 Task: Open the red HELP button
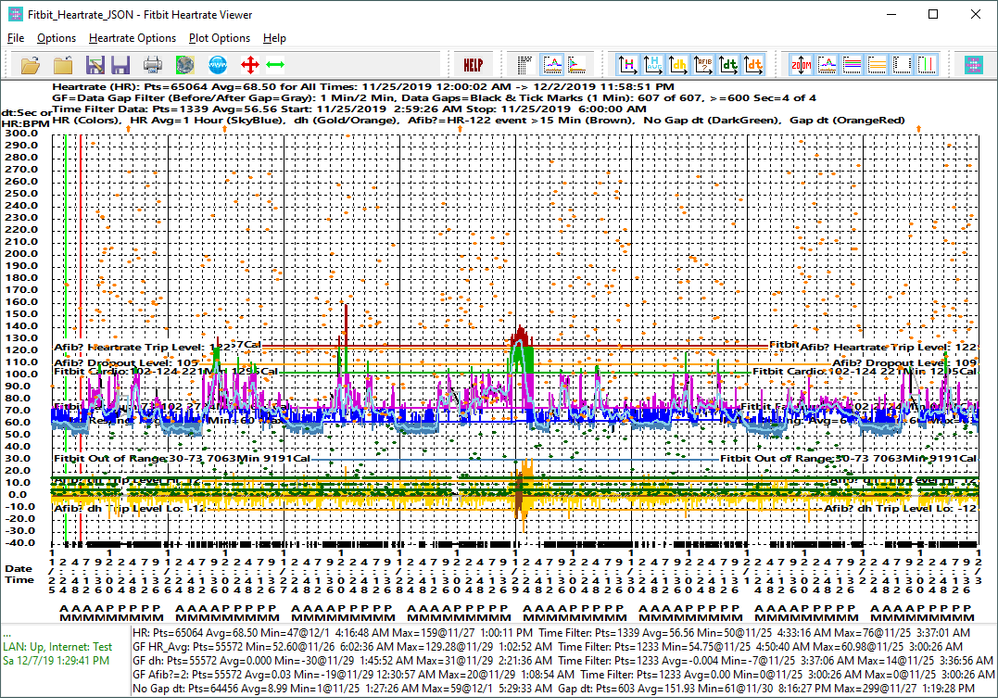pos(473,65)
